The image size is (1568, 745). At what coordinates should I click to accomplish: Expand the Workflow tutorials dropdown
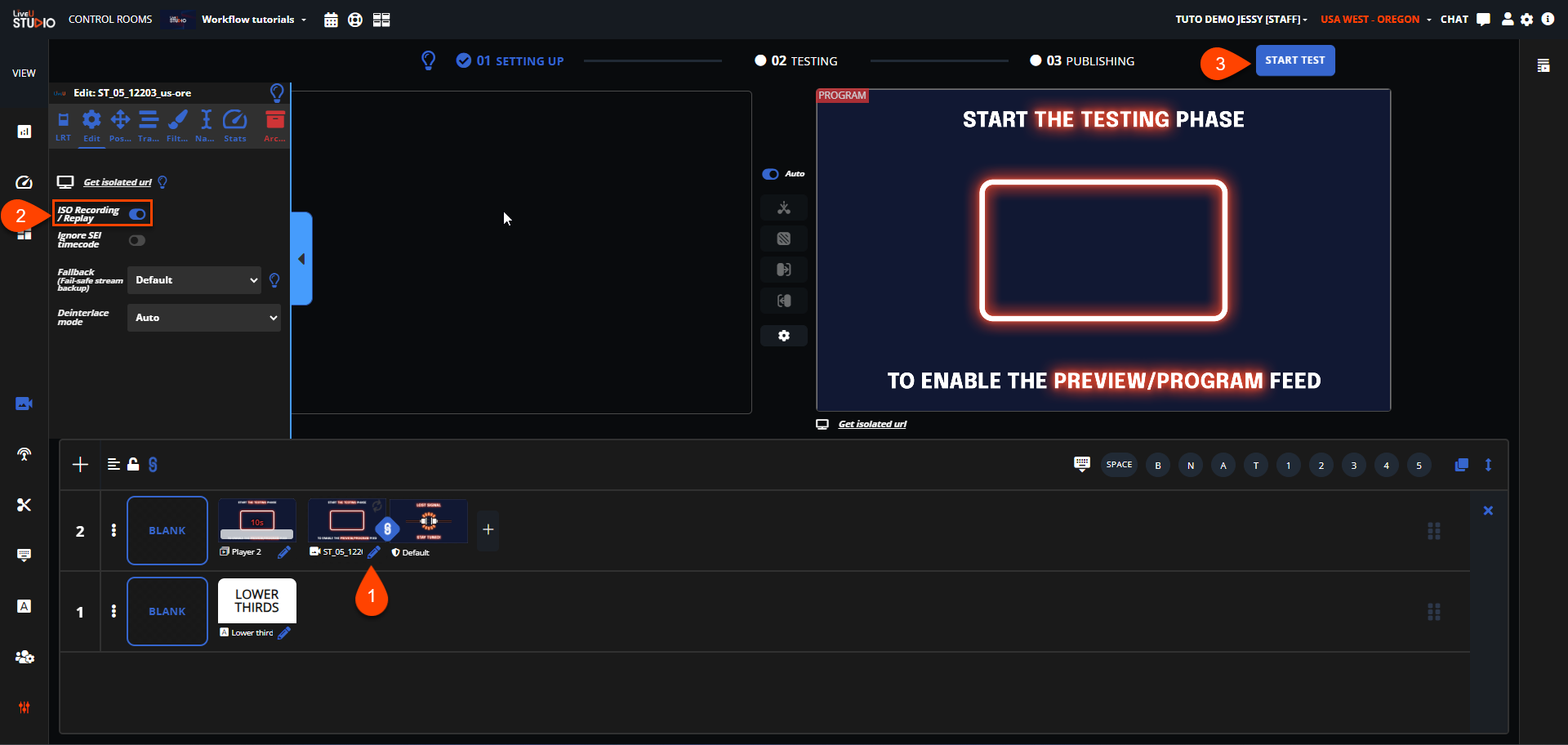253,20
